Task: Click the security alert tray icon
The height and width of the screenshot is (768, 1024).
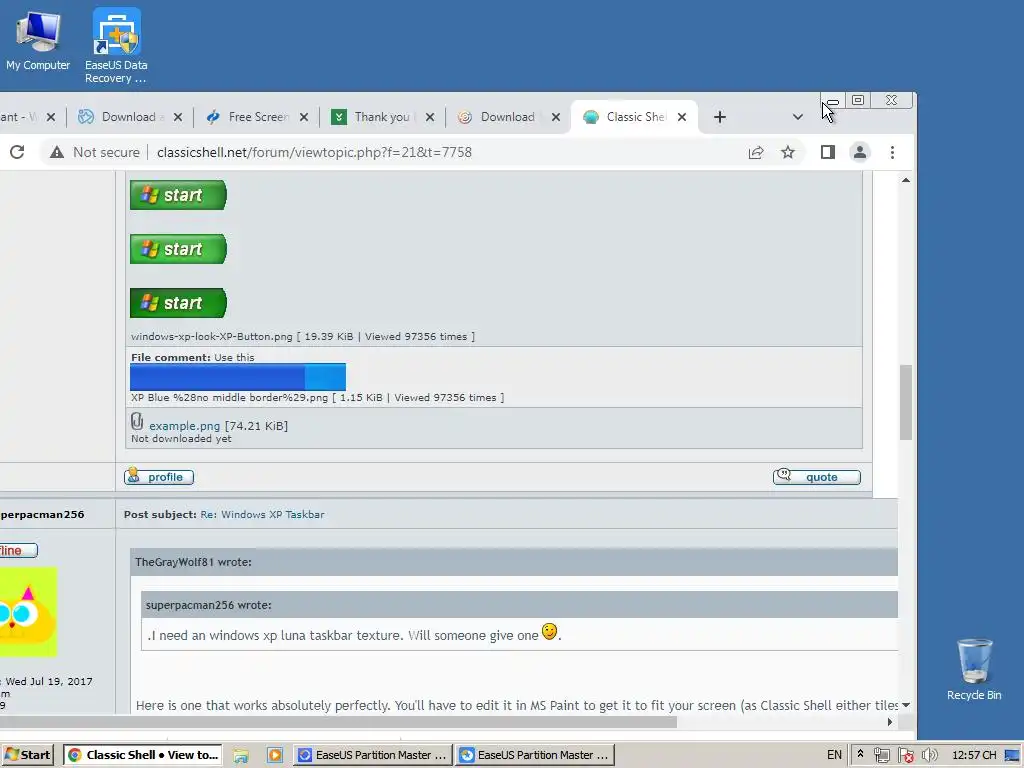Action: [x=906, y=756]
